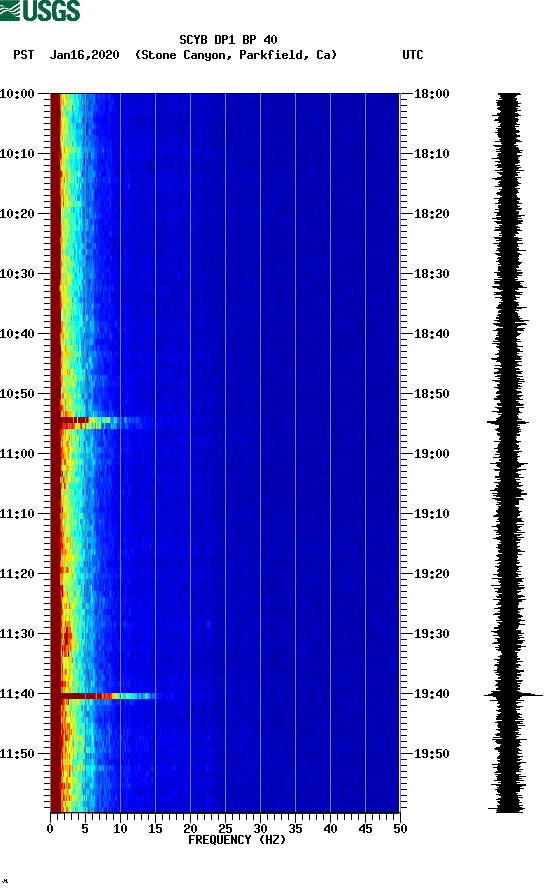The image size is (552, 892).
Task: Click the '10:00' PST time label
Action: 17,93
